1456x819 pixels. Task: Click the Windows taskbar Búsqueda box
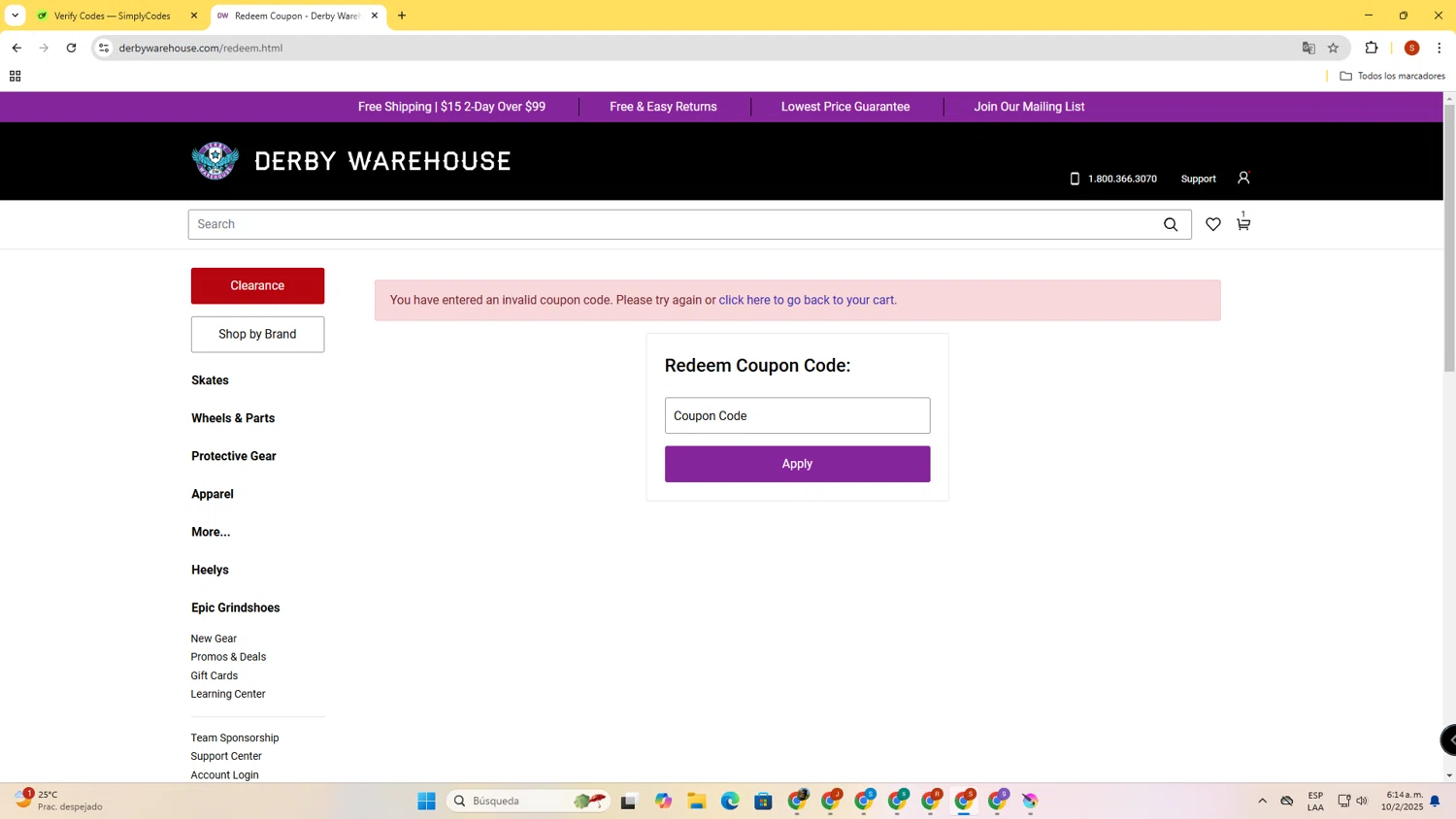click(x=529, y=801)
